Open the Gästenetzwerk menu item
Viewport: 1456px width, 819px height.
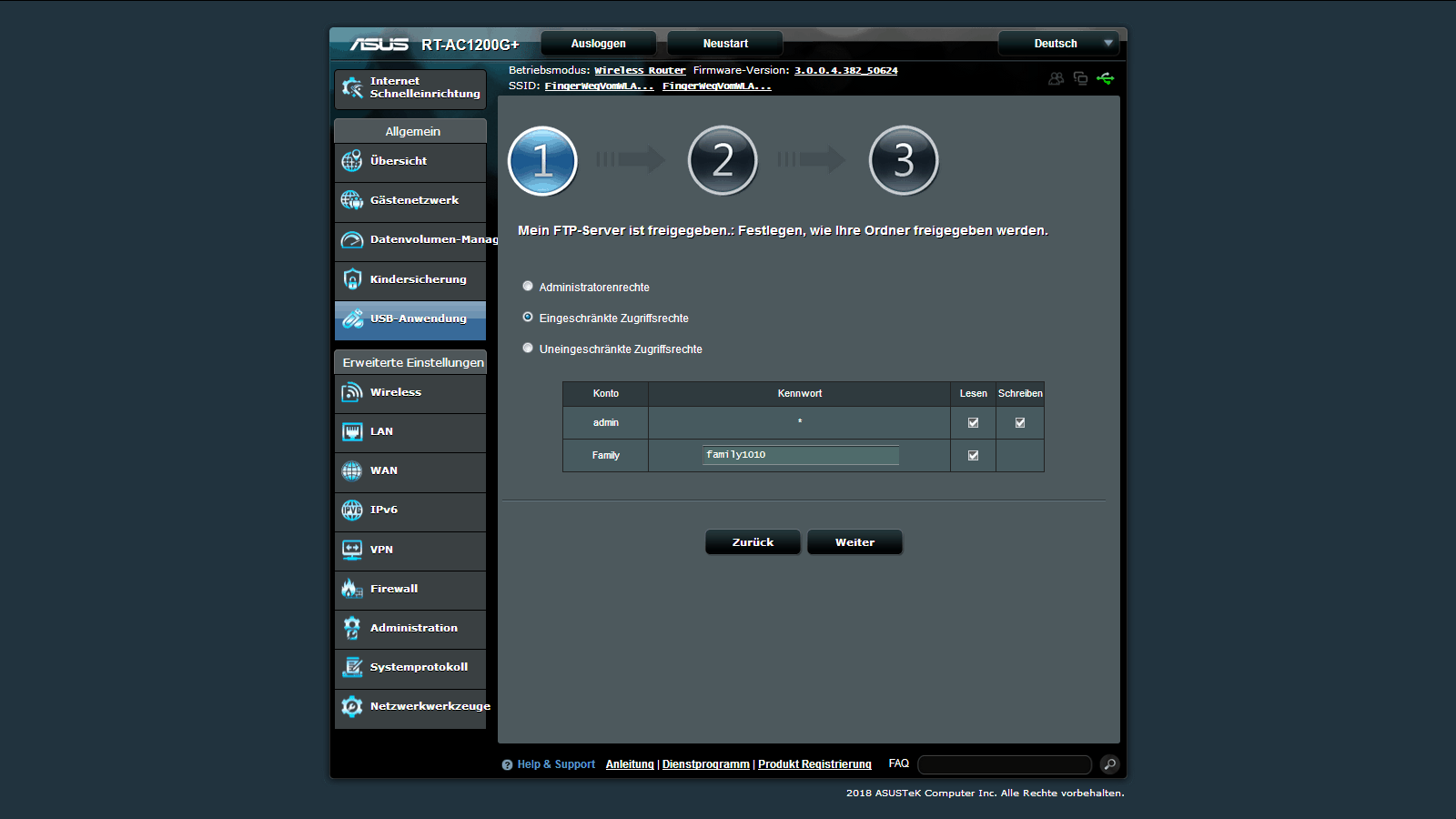410,201
